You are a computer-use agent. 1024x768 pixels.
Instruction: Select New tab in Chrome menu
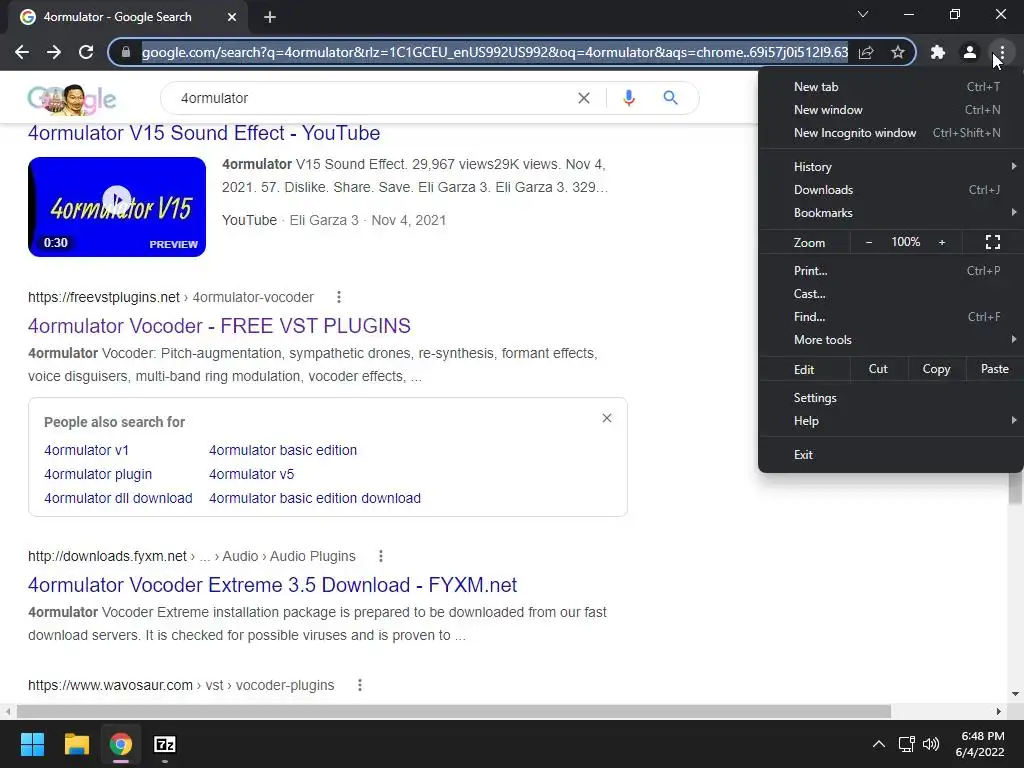(891, 87)
